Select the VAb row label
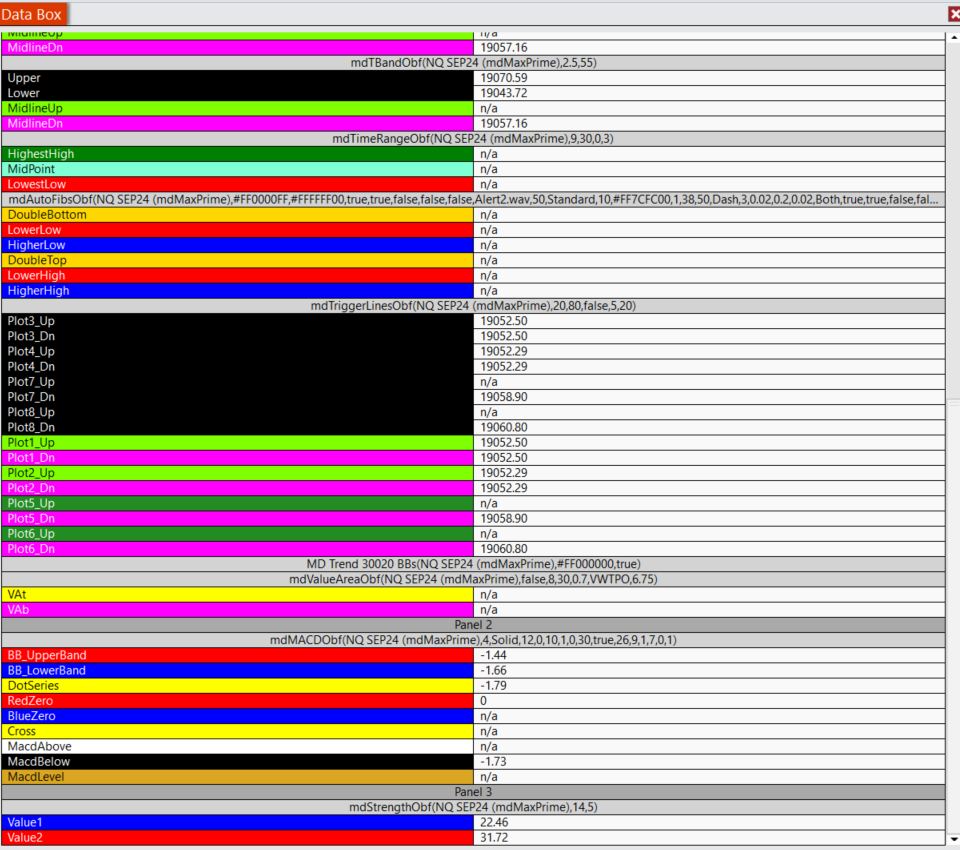Viewport: 960px width, 850px height. pos(238,609)
